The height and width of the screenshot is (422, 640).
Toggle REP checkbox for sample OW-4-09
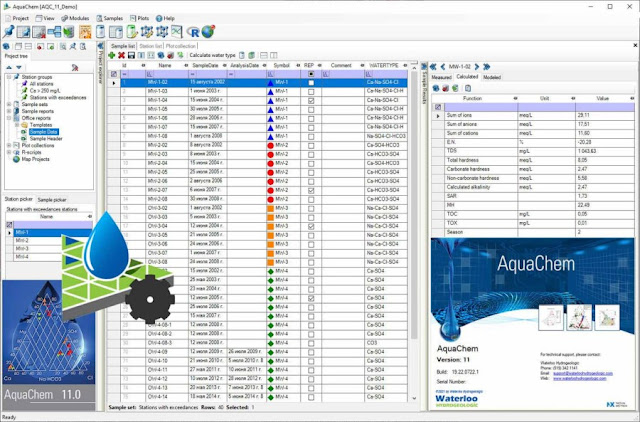point(311,352)
